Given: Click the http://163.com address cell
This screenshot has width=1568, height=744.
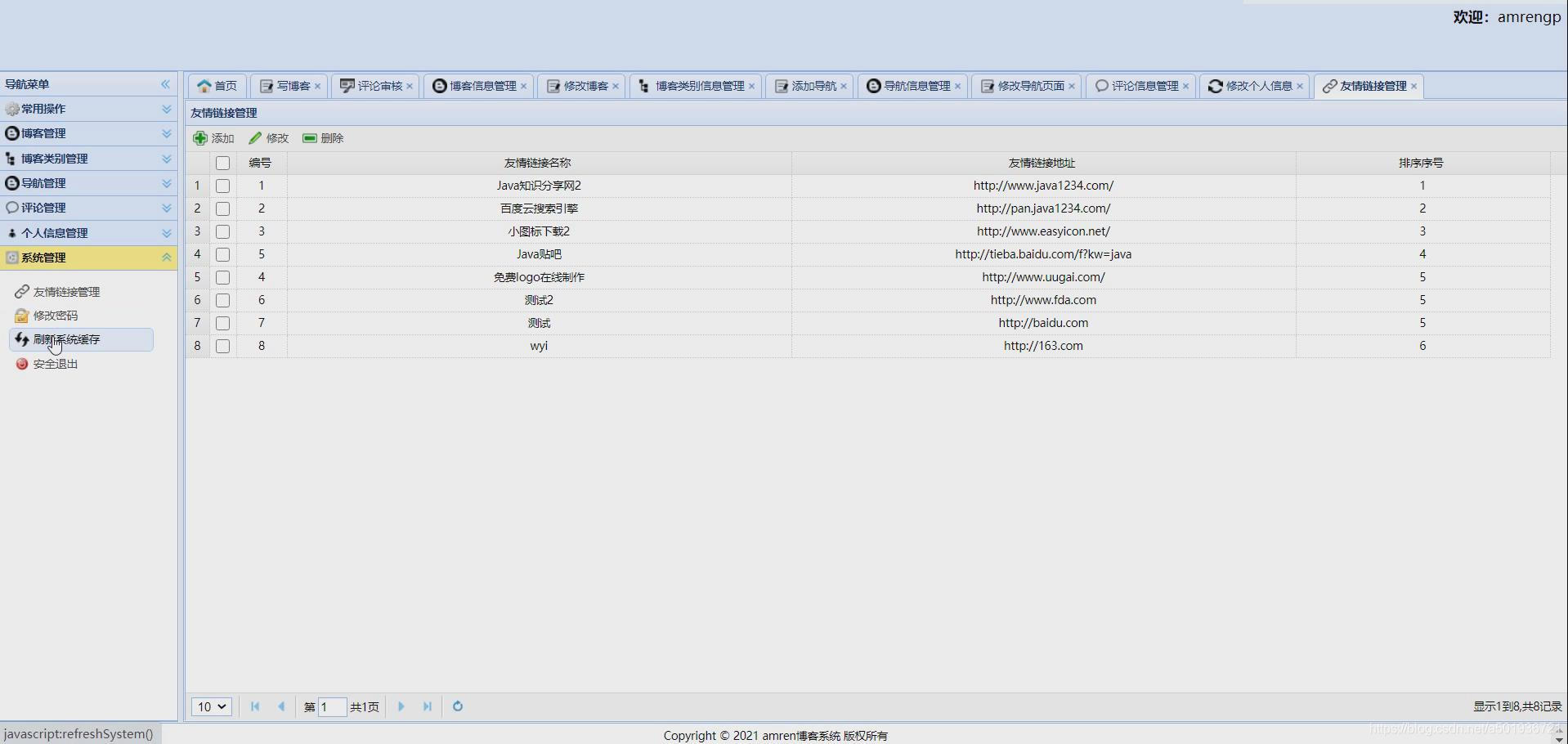Looking at the screenshot, I should [x=1043, y=347].
